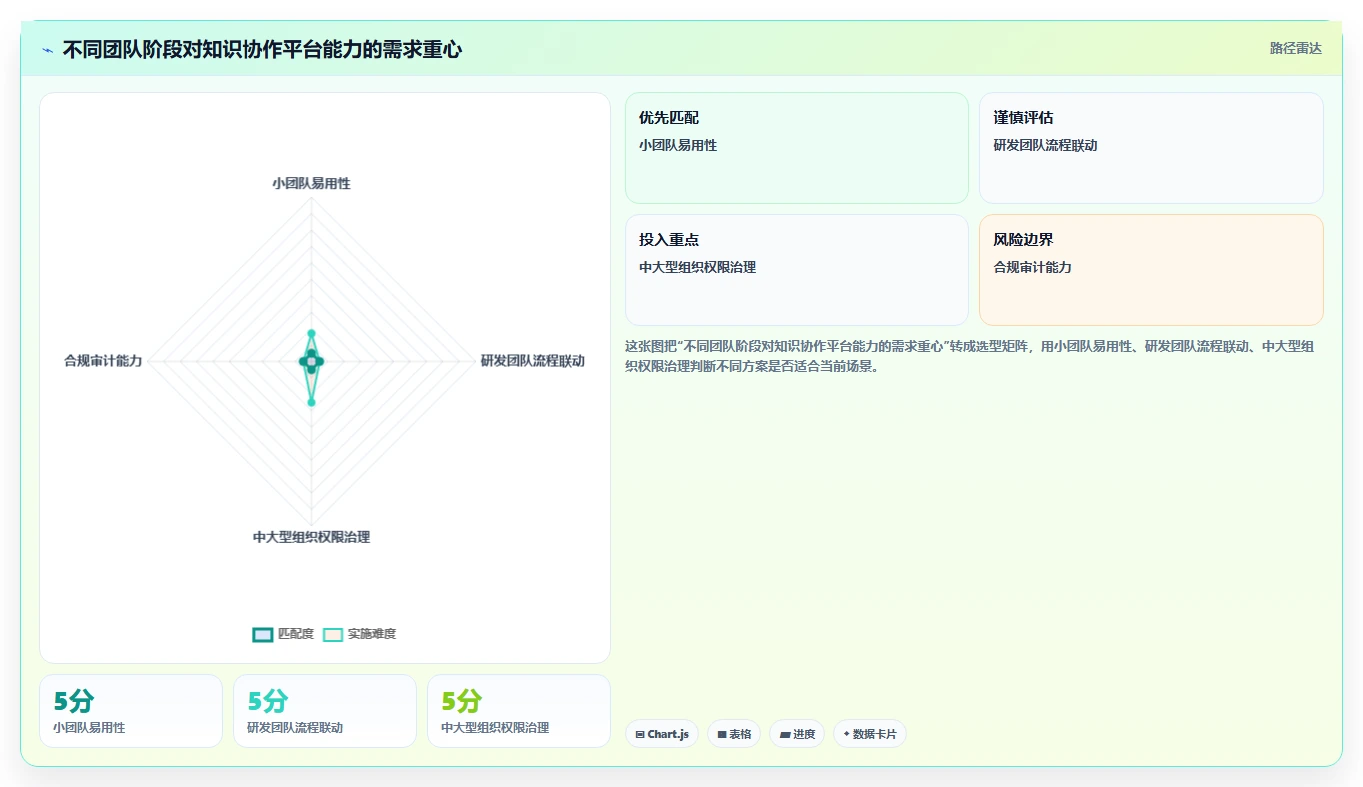Screen dimensions: 1363x787
Task: Click the 表格 chip square icon
Action: click(722, 734)
